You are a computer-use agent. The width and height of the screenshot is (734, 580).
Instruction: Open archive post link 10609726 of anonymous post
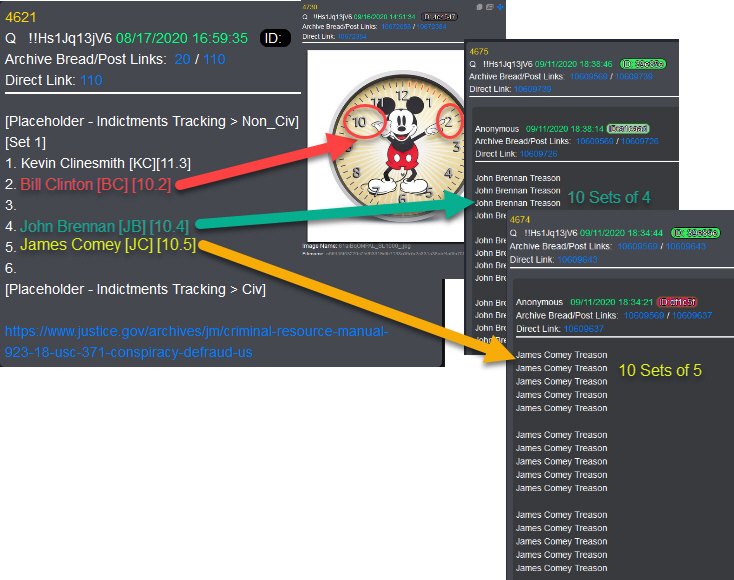[x=640, y=141]
